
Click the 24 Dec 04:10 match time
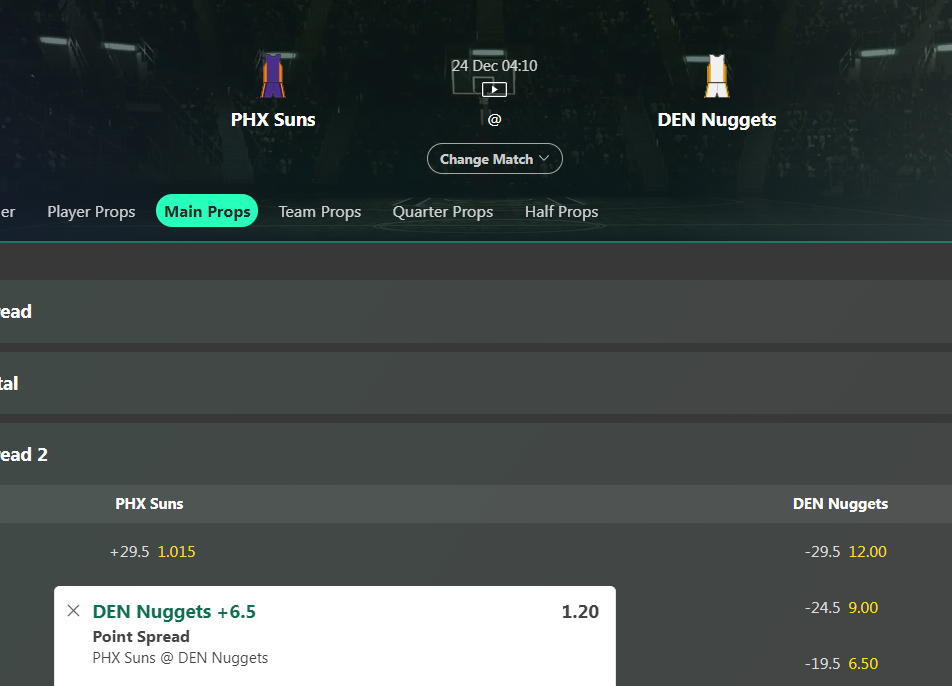click(494, 66)
